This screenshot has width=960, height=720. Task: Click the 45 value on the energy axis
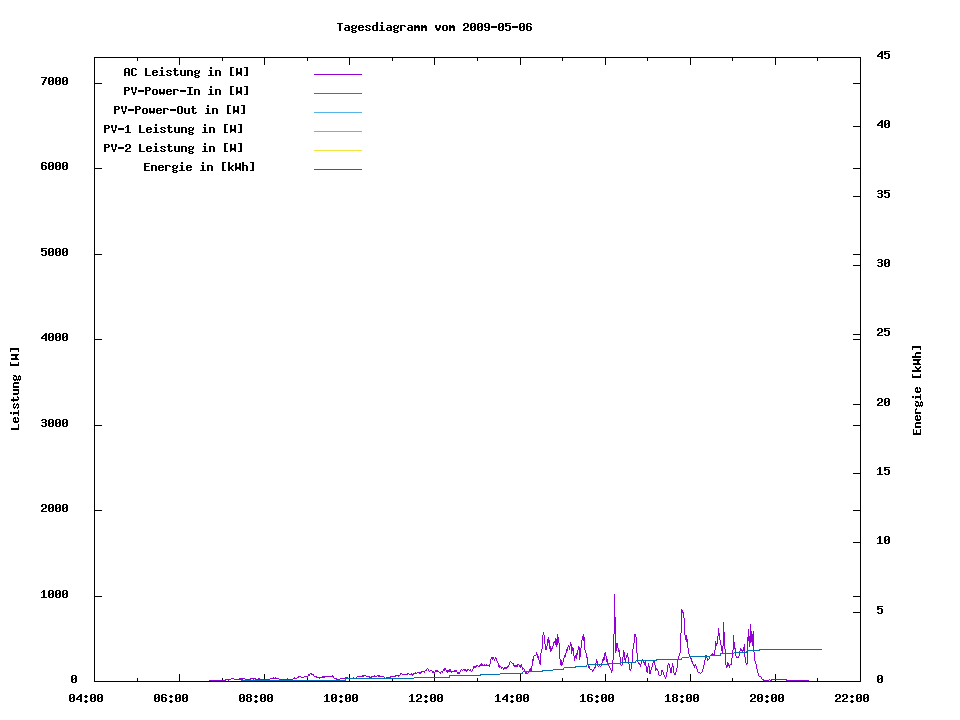[x=883, y=55]
